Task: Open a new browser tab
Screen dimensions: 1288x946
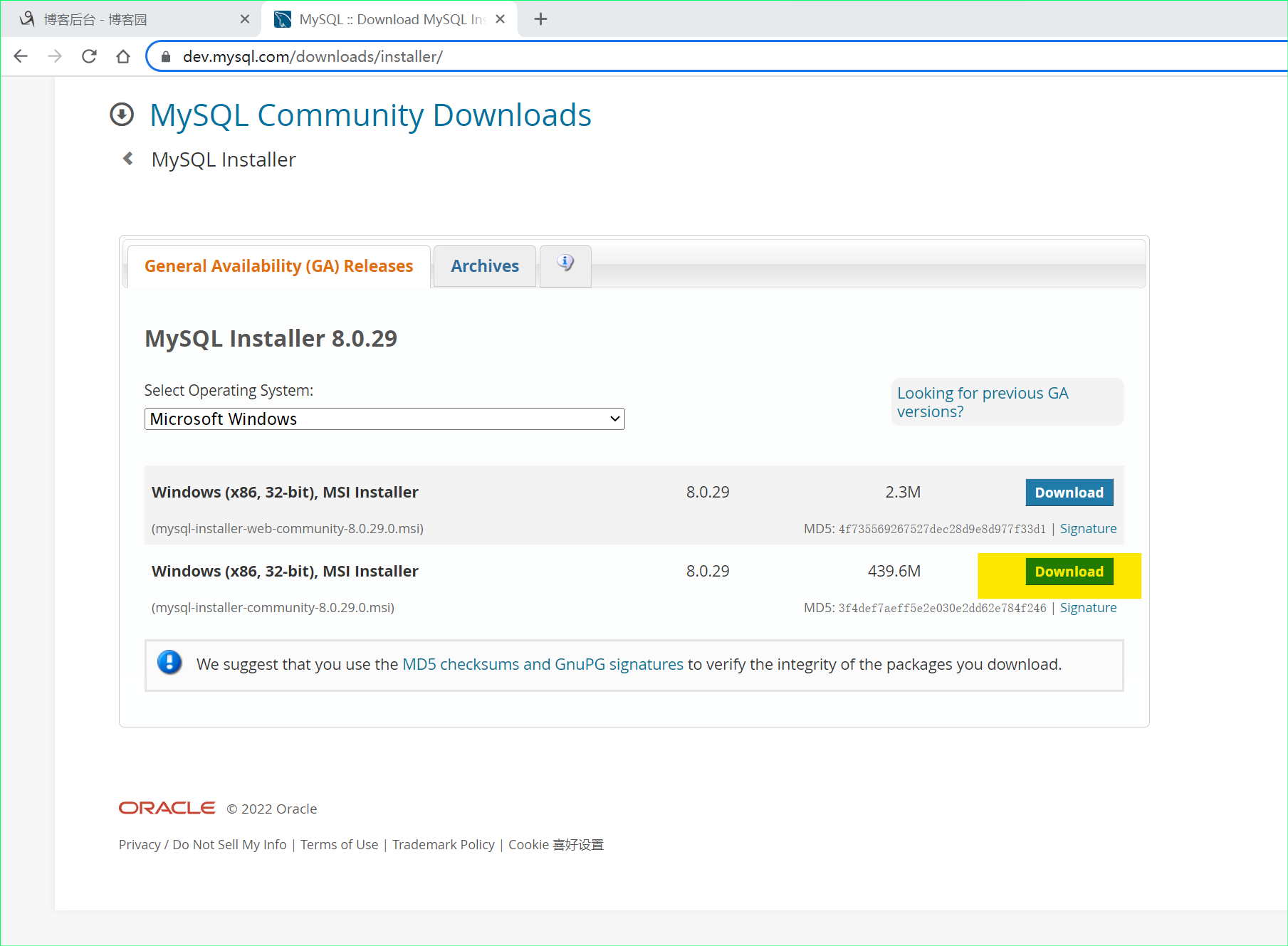Action: [540, 19]
